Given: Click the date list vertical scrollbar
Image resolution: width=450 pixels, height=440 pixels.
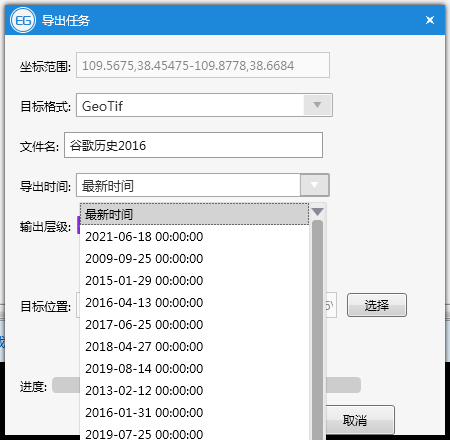Looking at the screenshot, I should [x=318, y=330].
